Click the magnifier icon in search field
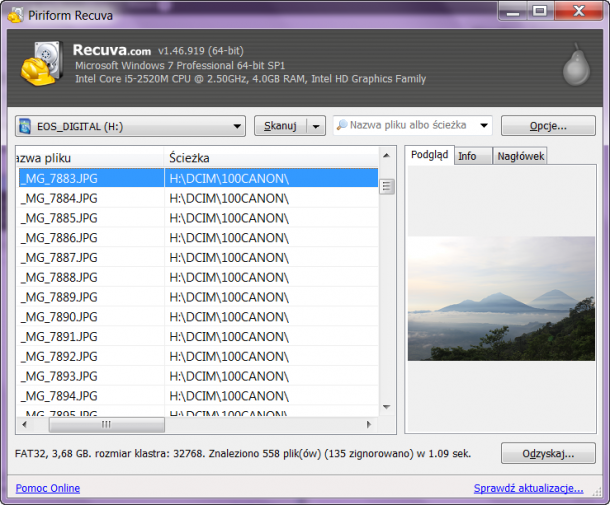This screenshot has width=610, height=505. click(342, 125)
